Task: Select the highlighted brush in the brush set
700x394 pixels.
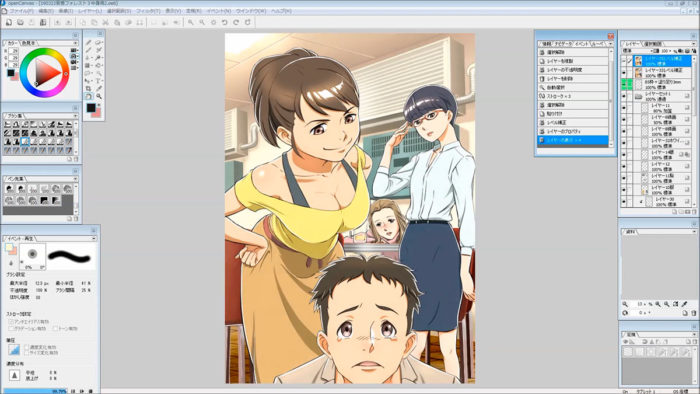Action: 25,141
